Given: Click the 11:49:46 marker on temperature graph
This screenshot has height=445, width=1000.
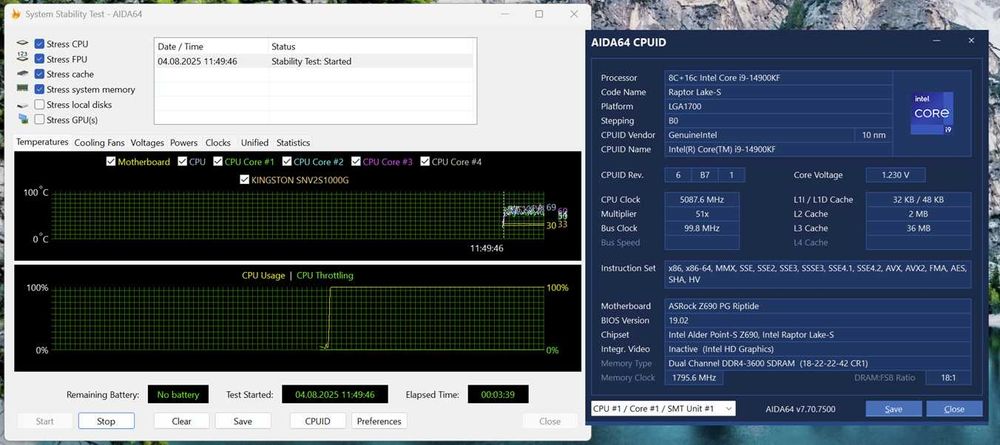Looking at the screenshot, I should click(x=487, y=248).
